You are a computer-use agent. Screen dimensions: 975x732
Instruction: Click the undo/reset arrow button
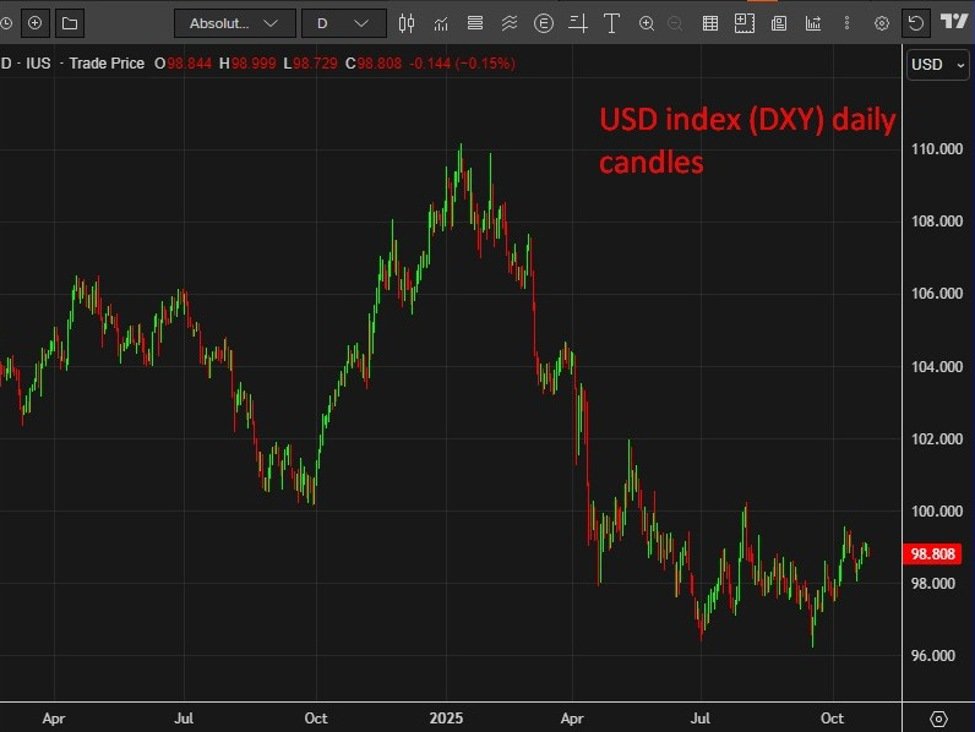click(916, 23)
